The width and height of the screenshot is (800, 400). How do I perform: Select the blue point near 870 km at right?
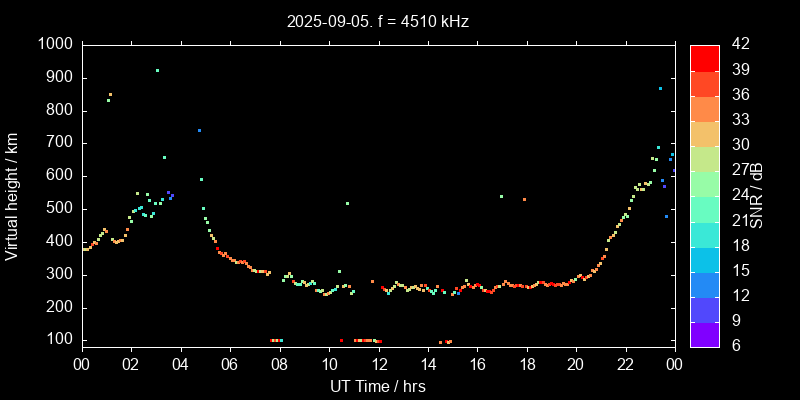click(660, 88)
